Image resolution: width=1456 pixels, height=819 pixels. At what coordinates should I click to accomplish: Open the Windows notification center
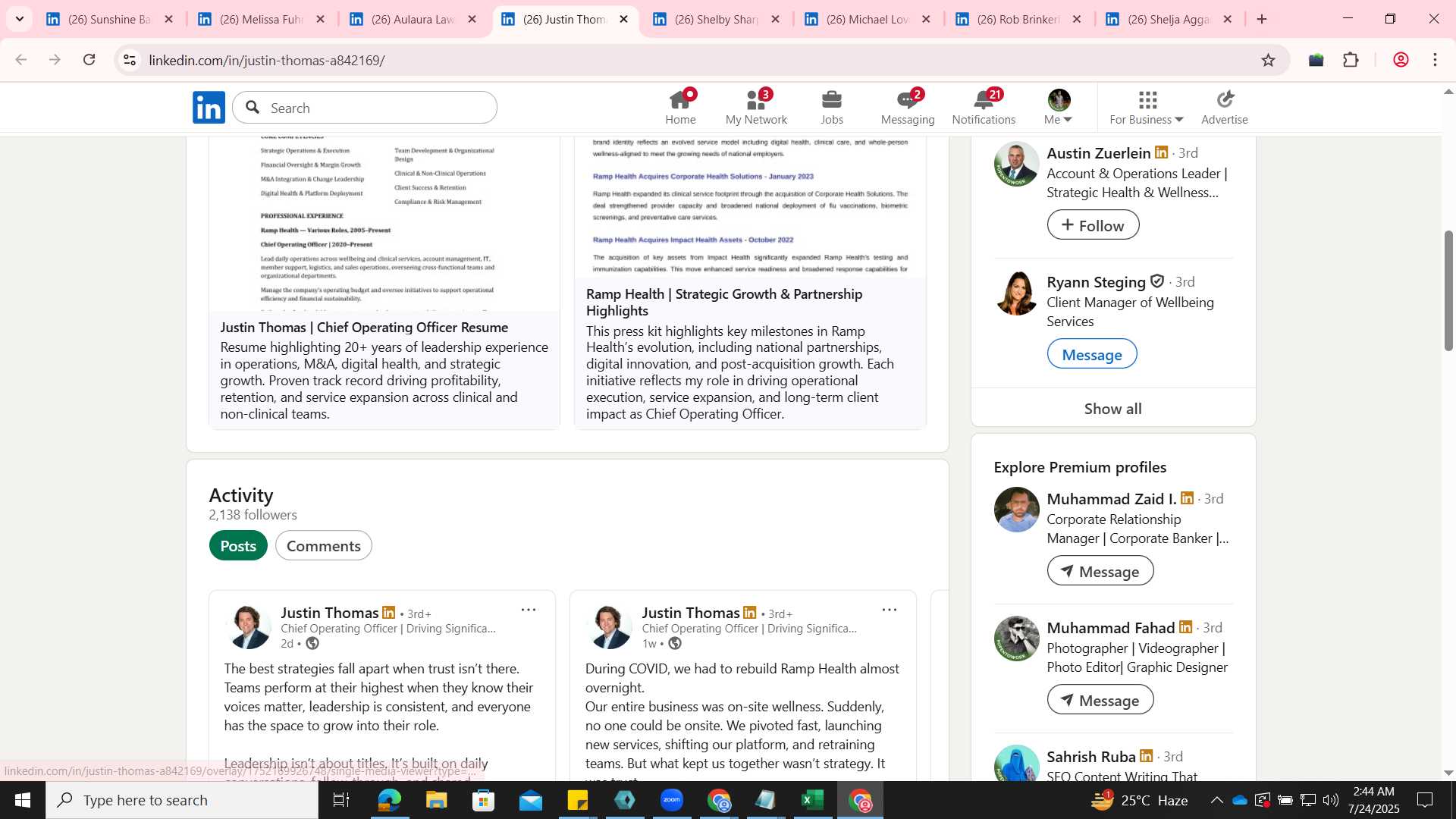[x=1425, y=800]
